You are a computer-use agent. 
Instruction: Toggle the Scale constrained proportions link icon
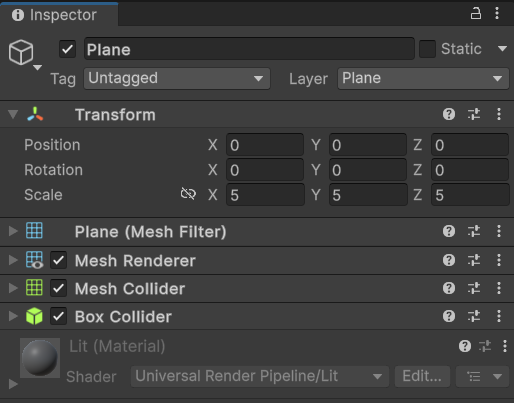coord(188,194)
